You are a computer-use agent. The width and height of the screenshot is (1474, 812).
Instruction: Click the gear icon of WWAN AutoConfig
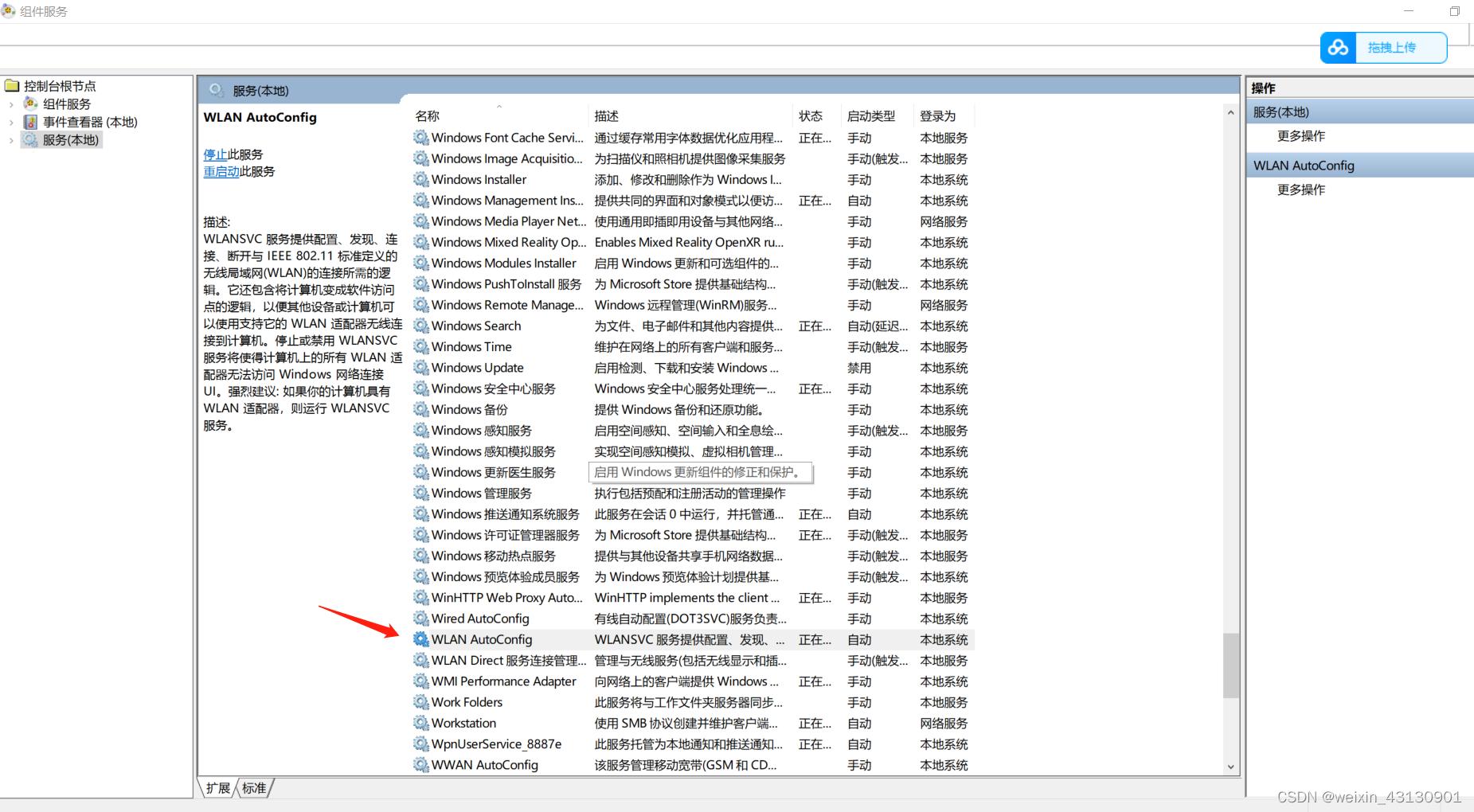[420, 765]
